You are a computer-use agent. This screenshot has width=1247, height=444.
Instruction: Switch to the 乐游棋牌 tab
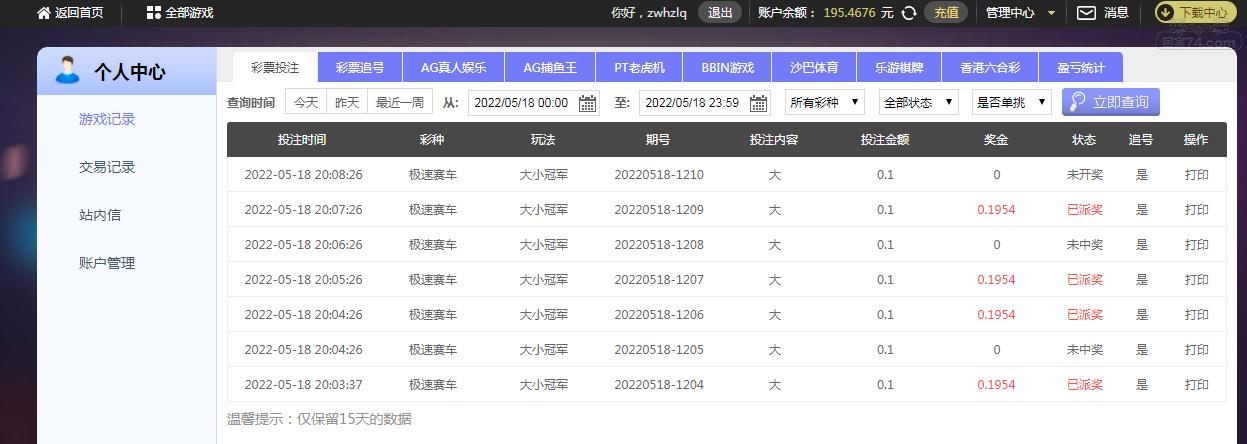pos(899,68)
